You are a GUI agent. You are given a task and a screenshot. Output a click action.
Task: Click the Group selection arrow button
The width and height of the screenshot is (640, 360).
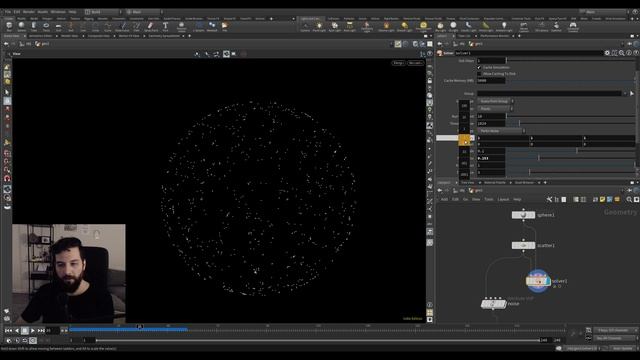(x=632, y=93)
